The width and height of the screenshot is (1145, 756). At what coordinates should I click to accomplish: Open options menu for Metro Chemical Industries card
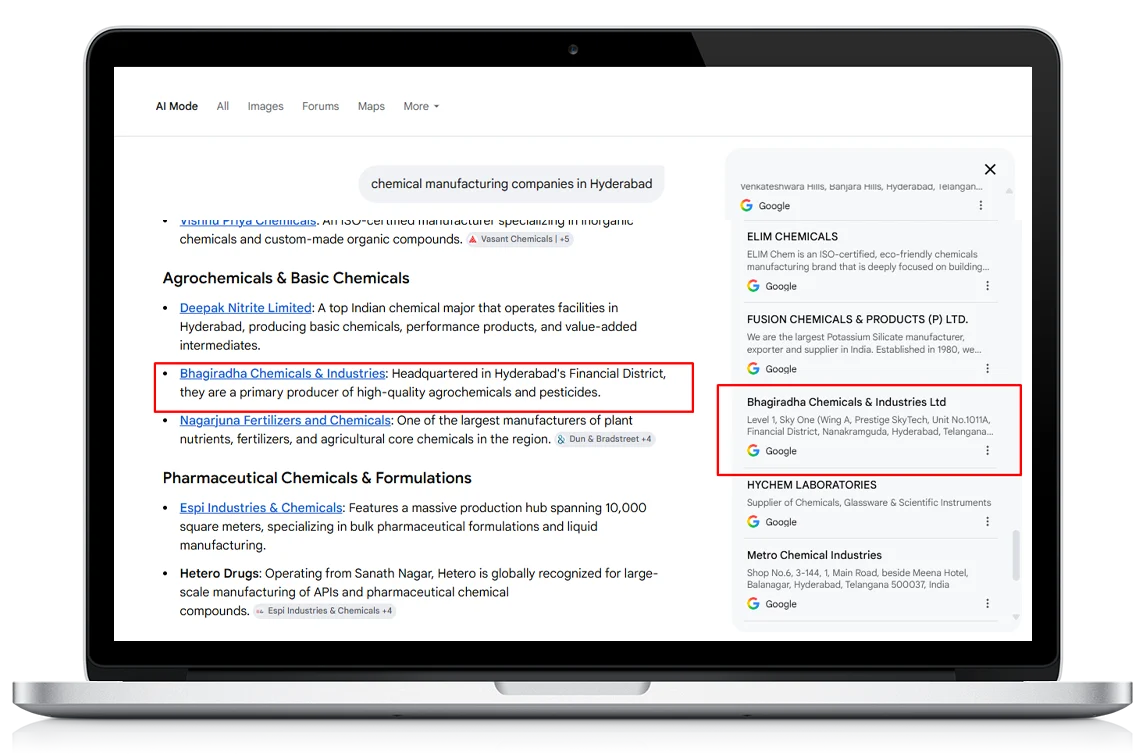(987, 603)
